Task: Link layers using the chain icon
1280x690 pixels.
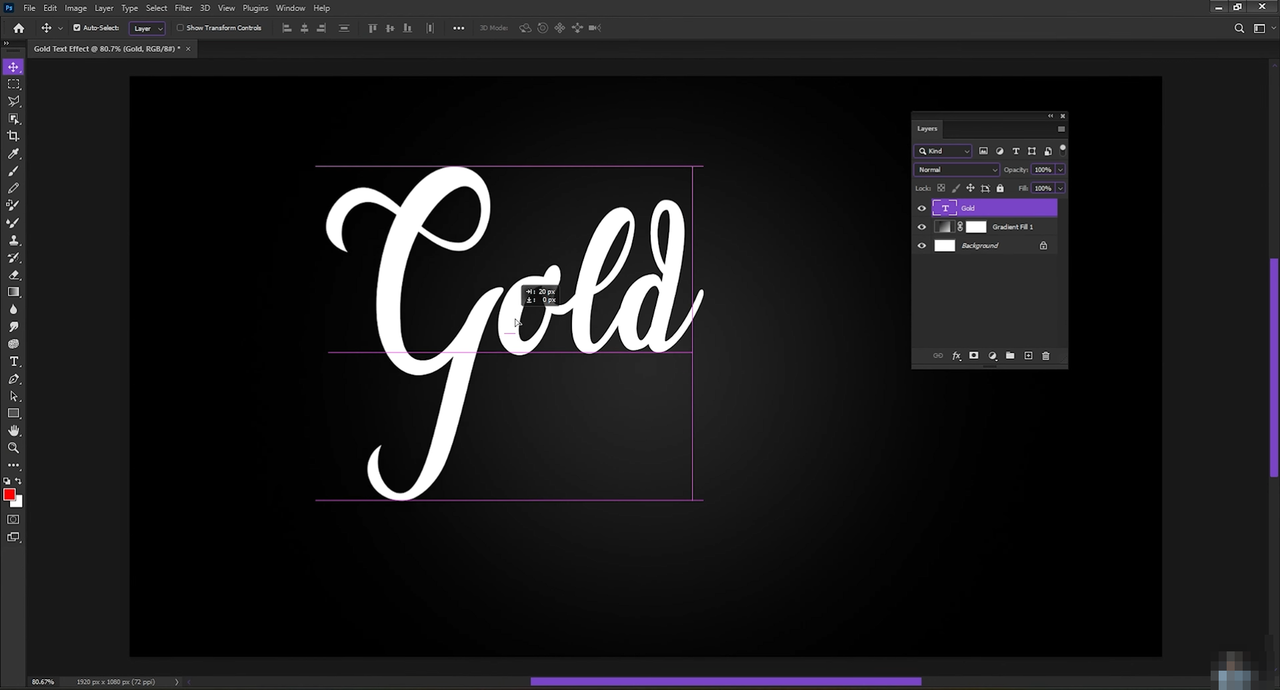Action: 938,356
